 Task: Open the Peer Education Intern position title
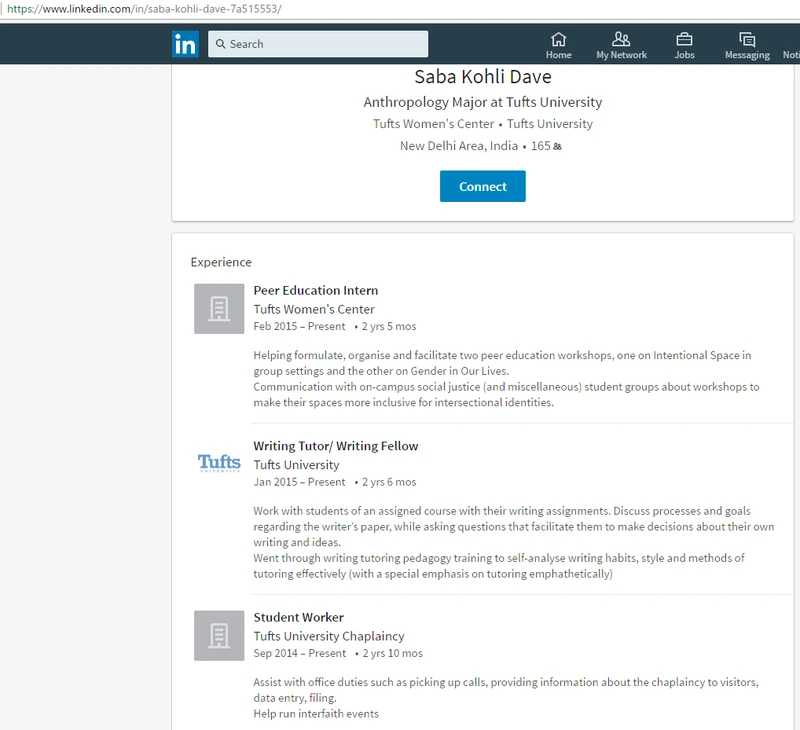(x=316, y=290)
